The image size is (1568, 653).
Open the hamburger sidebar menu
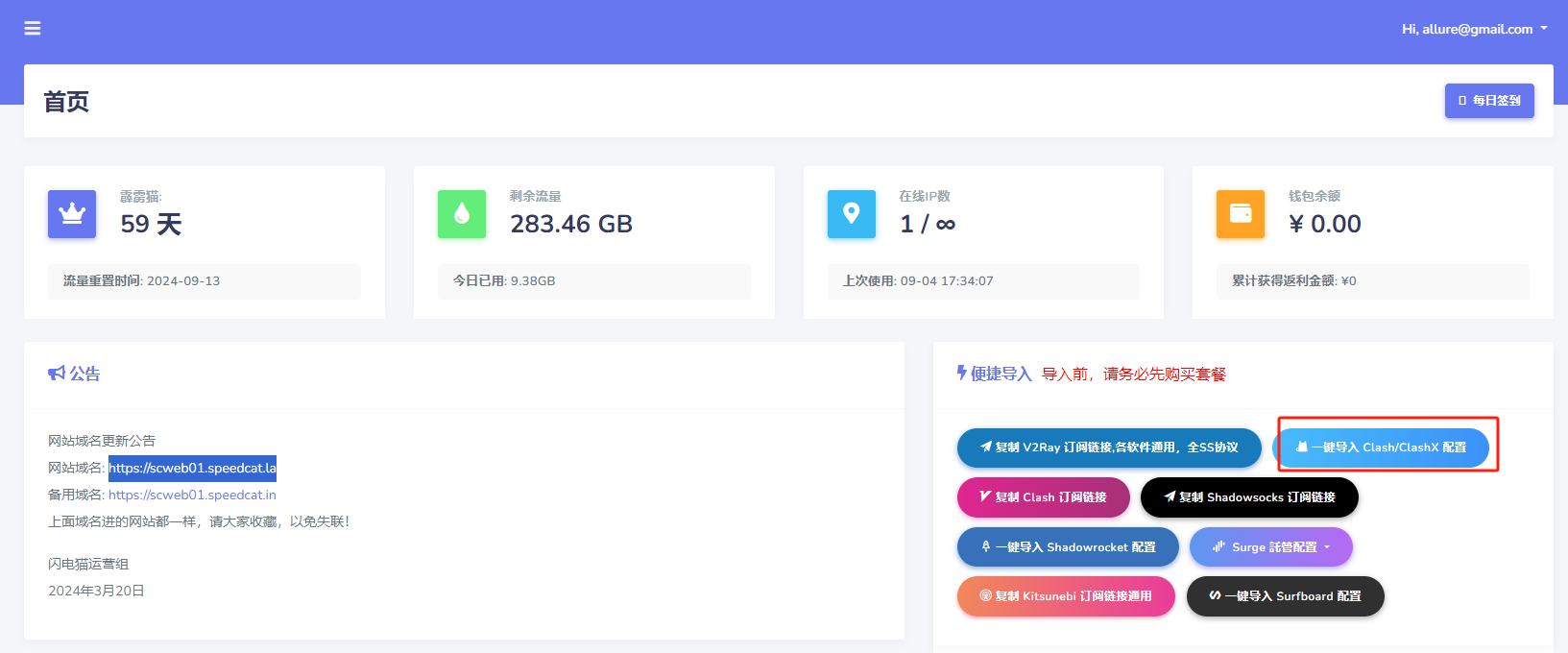point(33,29)
